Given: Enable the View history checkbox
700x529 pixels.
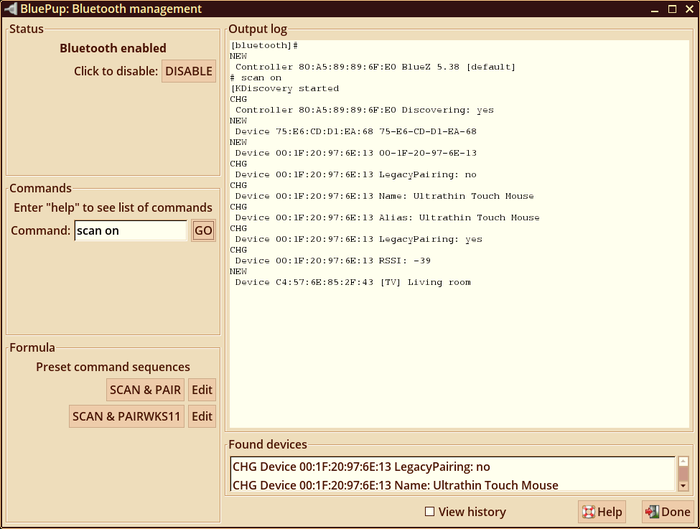Looking at the screenshot, I should 429,512.
